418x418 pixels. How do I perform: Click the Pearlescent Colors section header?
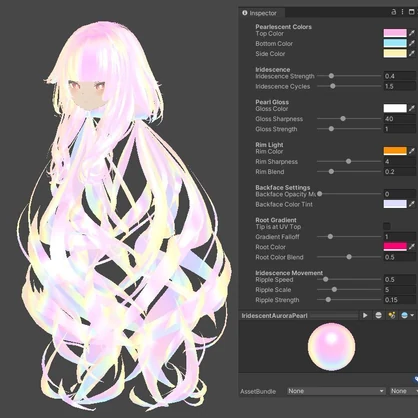click(x=283, y=27)
